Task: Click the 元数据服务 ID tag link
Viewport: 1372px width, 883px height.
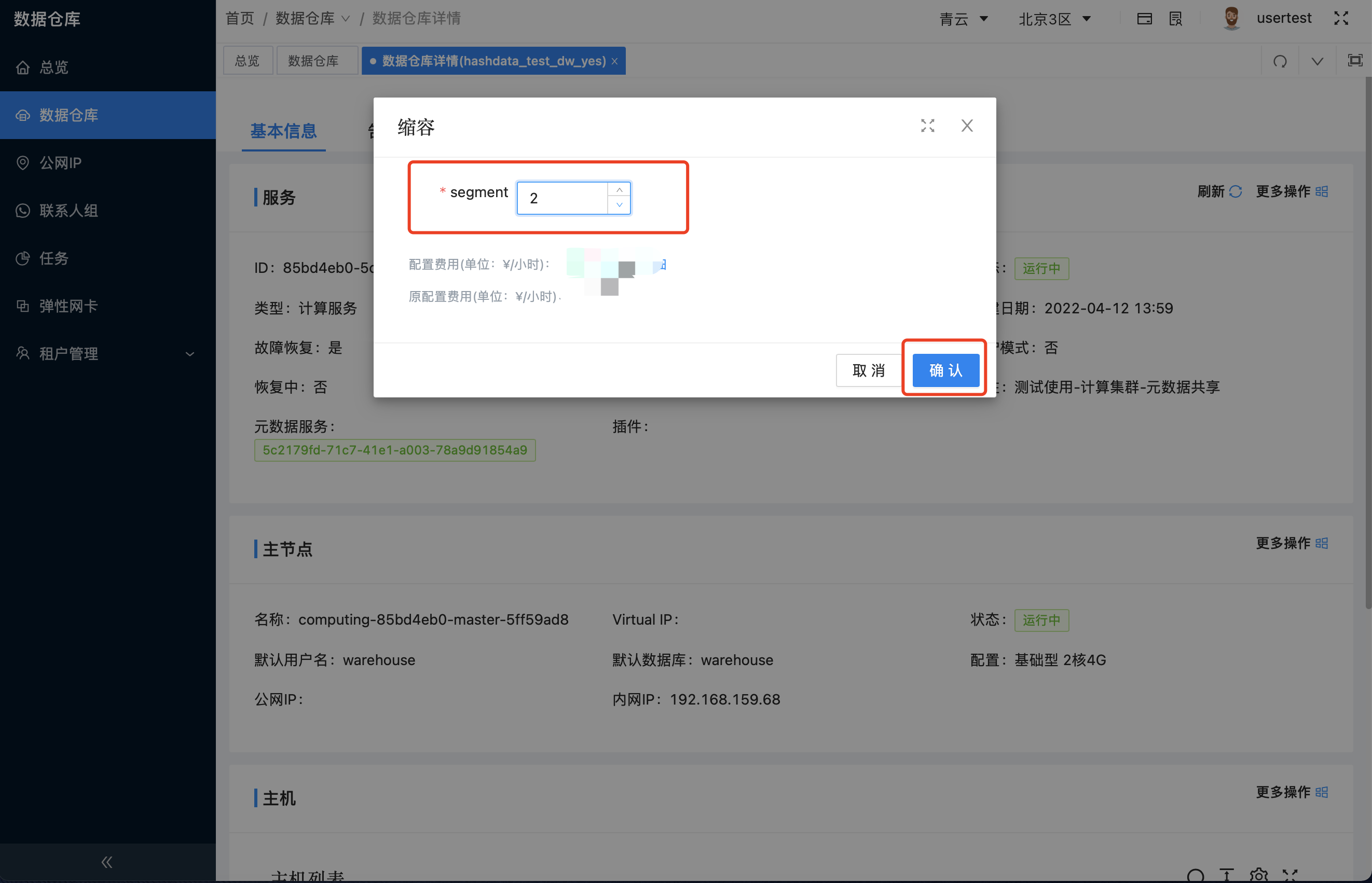Action: pos(394,450)
